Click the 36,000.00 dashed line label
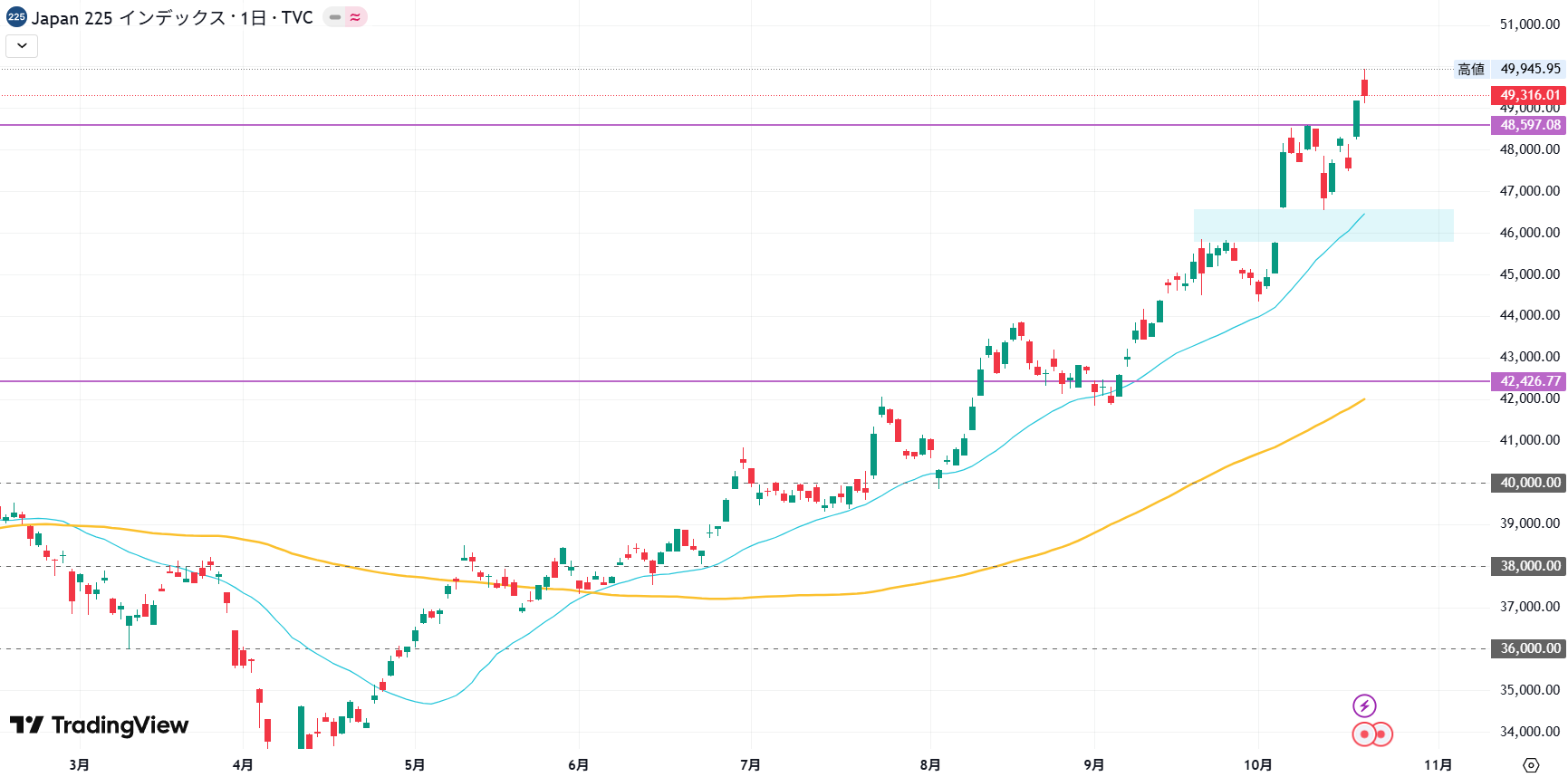Viewport: 1568px width, 777px height. [1529, 648]
